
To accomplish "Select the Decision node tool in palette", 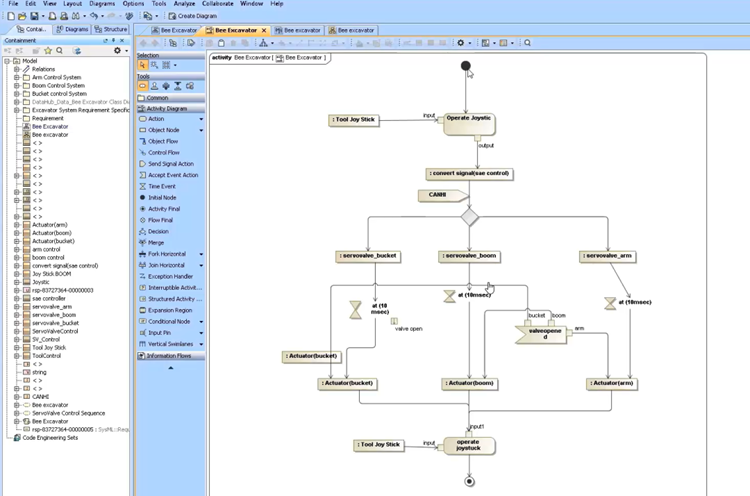I will [x=157, y=231].
